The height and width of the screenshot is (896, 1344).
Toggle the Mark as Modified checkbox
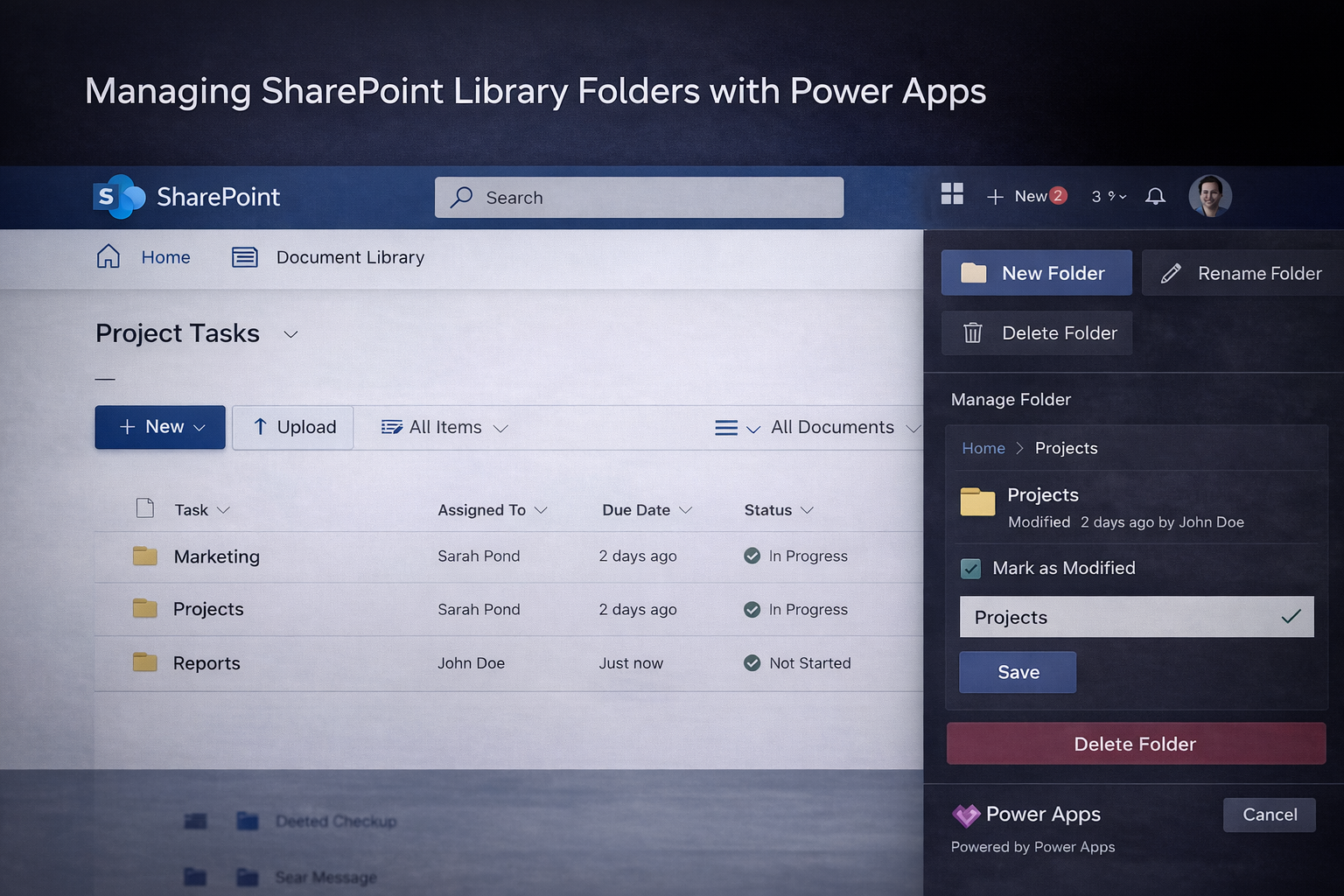click(971, 569)
